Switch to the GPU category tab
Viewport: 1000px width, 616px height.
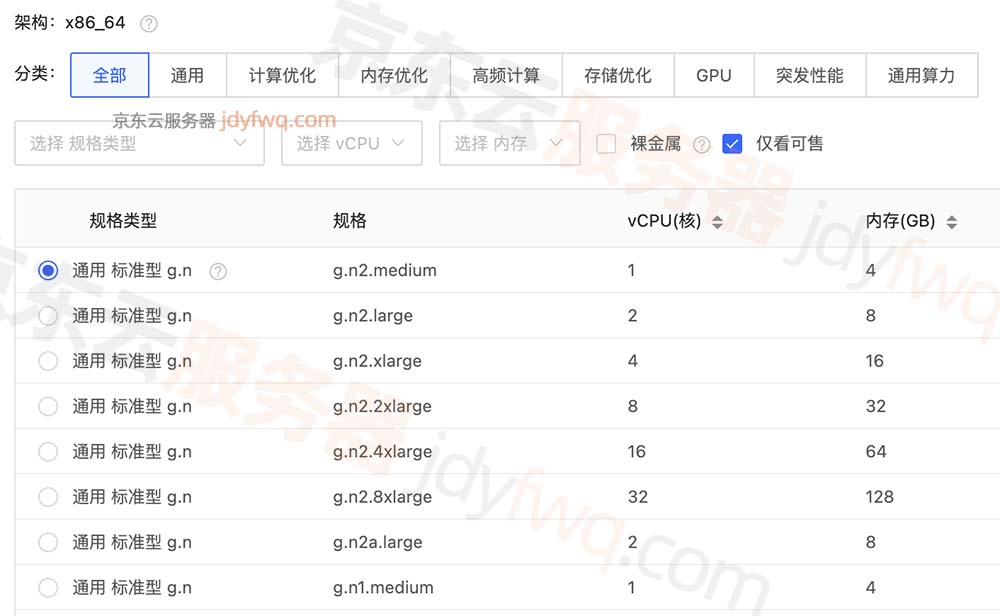coord(714,74)
